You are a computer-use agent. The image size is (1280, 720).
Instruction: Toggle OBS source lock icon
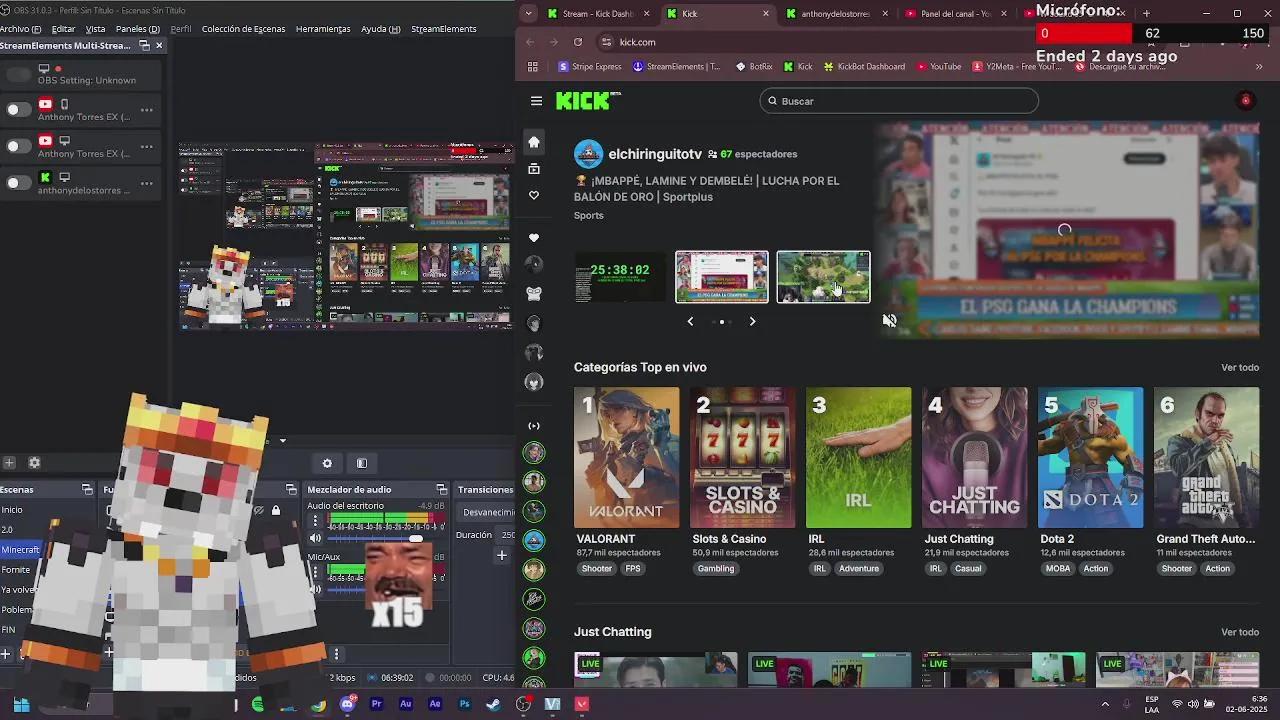(x=275, y=510)
